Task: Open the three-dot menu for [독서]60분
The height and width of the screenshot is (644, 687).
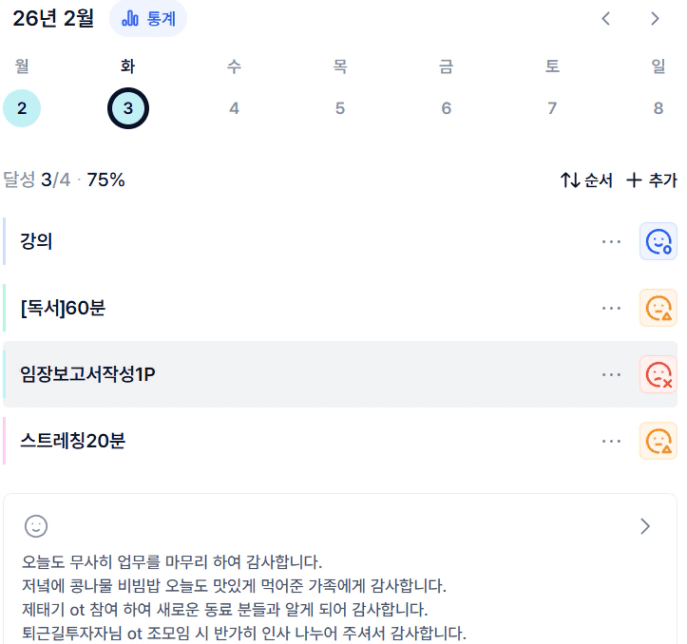Action: (x=611, y=308)
